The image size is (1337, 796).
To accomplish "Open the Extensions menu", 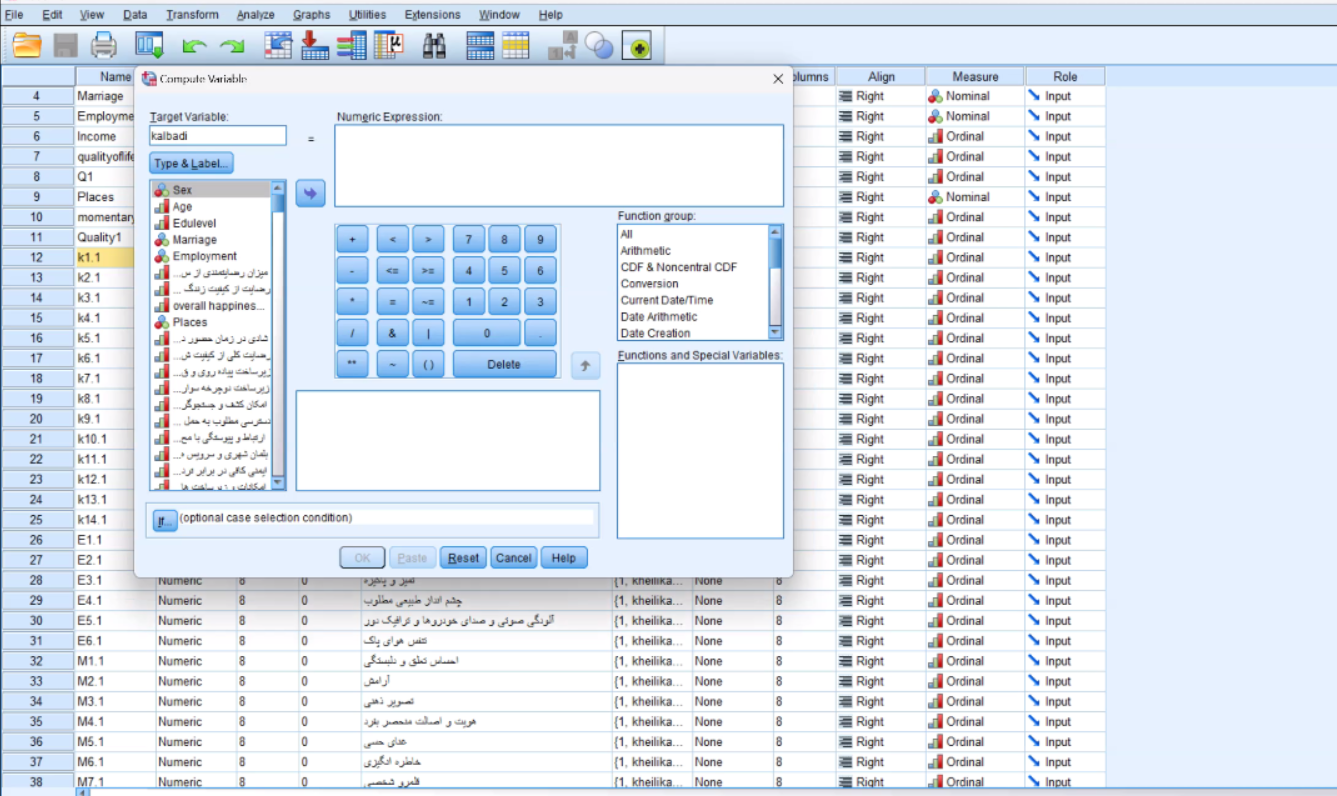I will [x=433, y=15].
